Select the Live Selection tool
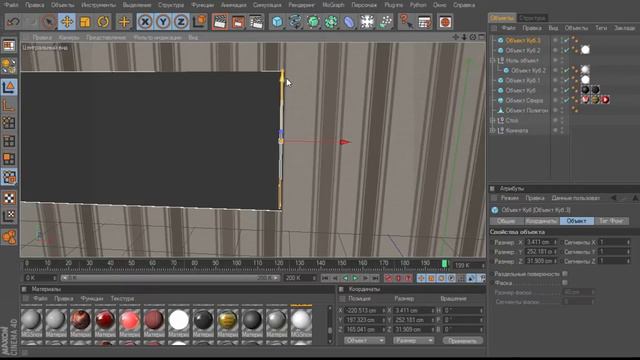 point(48,22)
